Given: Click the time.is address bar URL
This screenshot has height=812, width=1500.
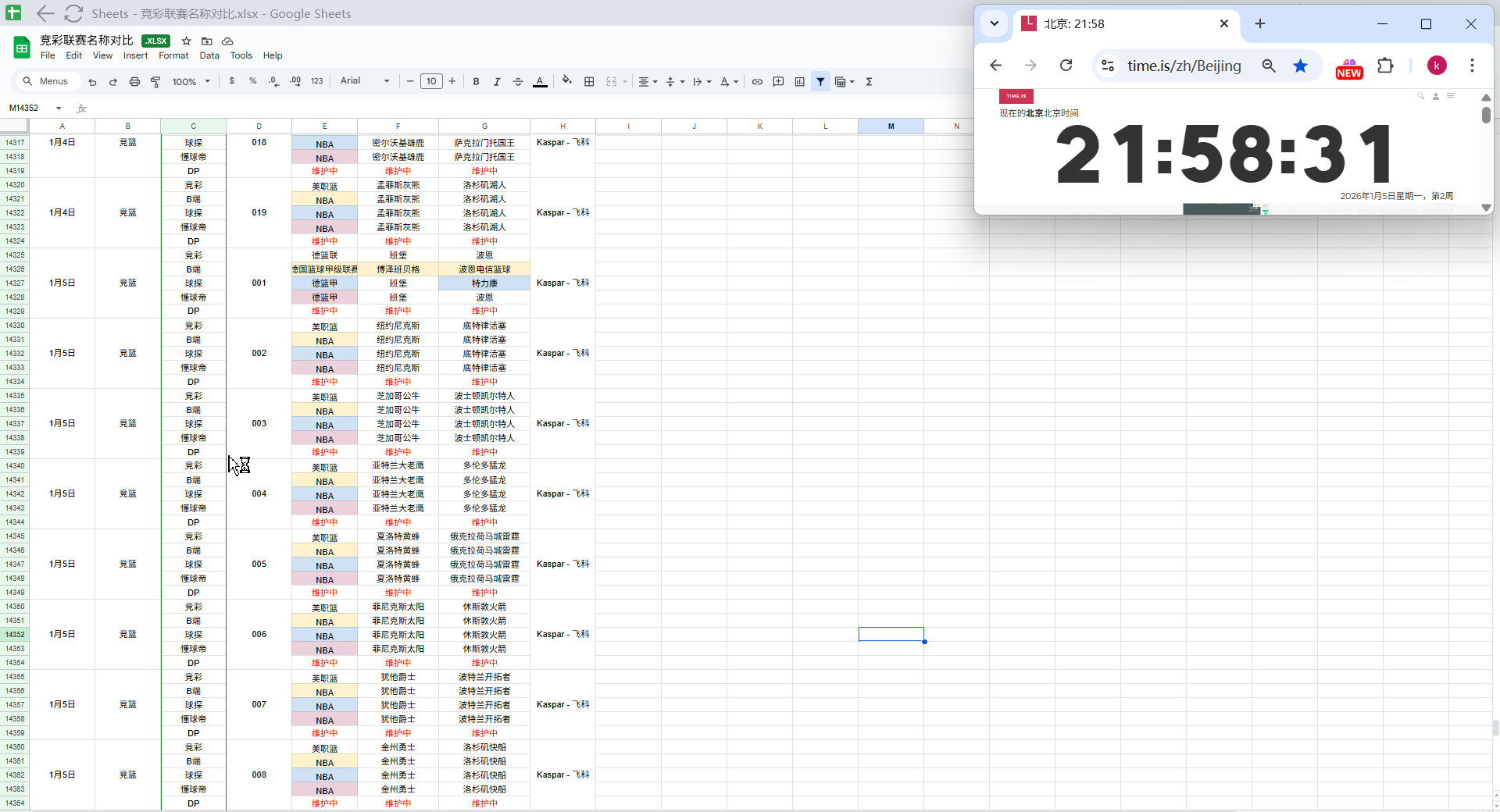Looking at the screenshot, I should pos(1184,66).
